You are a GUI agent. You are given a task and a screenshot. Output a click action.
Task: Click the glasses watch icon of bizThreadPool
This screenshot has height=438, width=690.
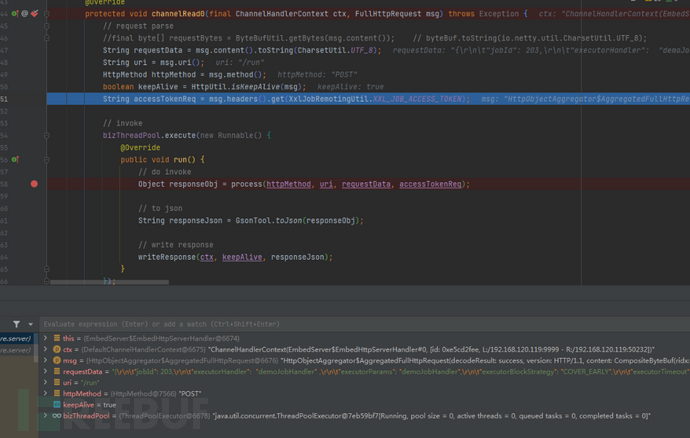pos(57,416)
